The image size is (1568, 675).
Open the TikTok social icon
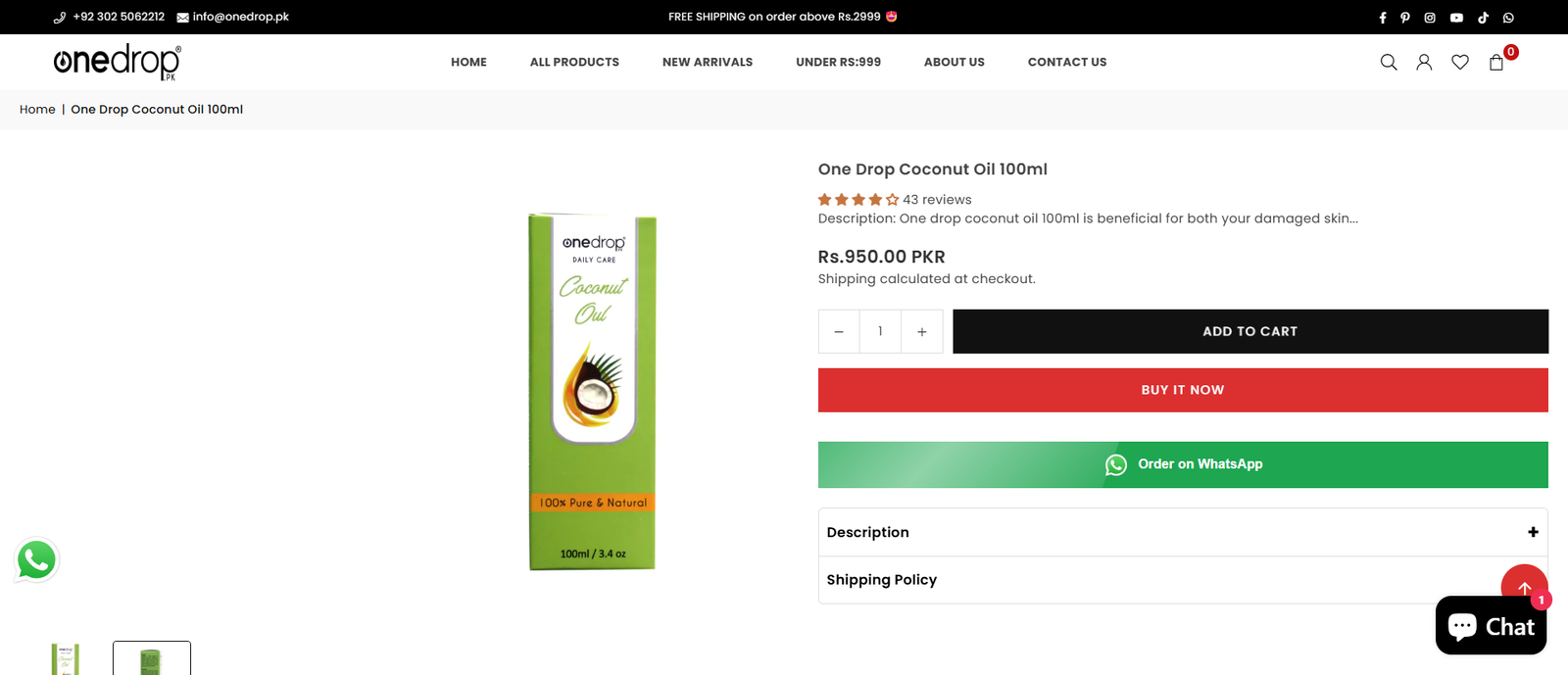(x=1483, y=18)
